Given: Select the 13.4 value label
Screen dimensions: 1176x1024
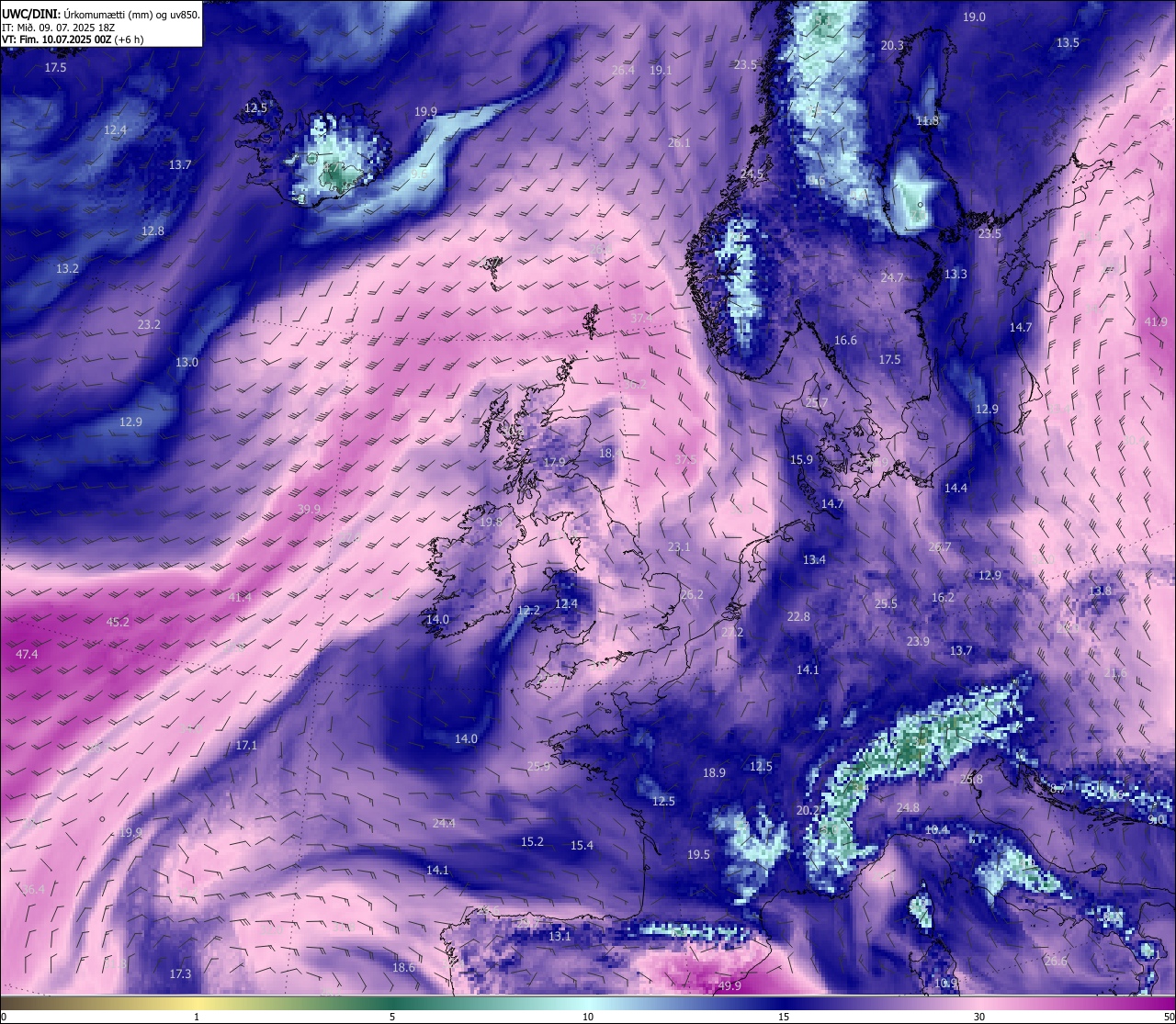Looking at the screenshot, I should 814,559.
